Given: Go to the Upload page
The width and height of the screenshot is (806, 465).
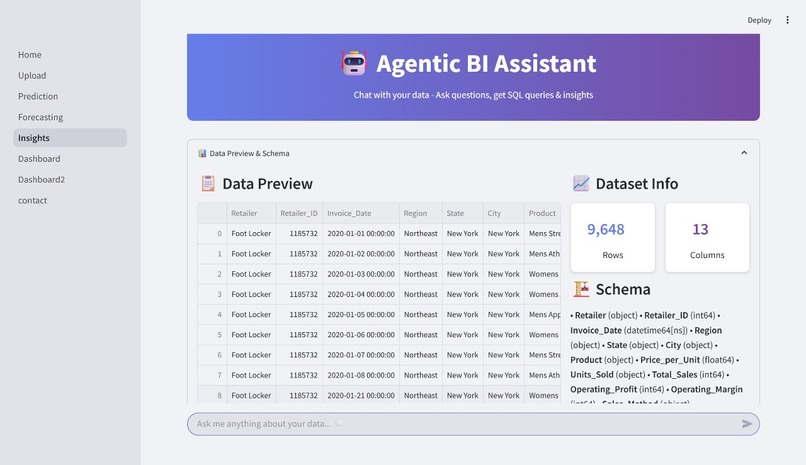Looking at the screenshot, I should point(32,76).
